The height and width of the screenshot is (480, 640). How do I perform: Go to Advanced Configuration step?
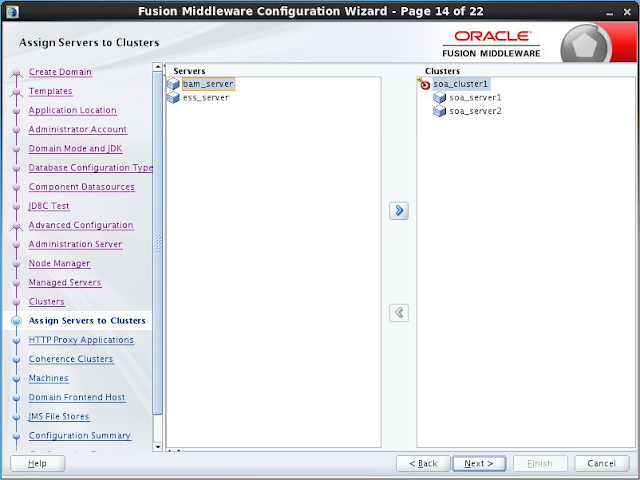click(81, 225)
